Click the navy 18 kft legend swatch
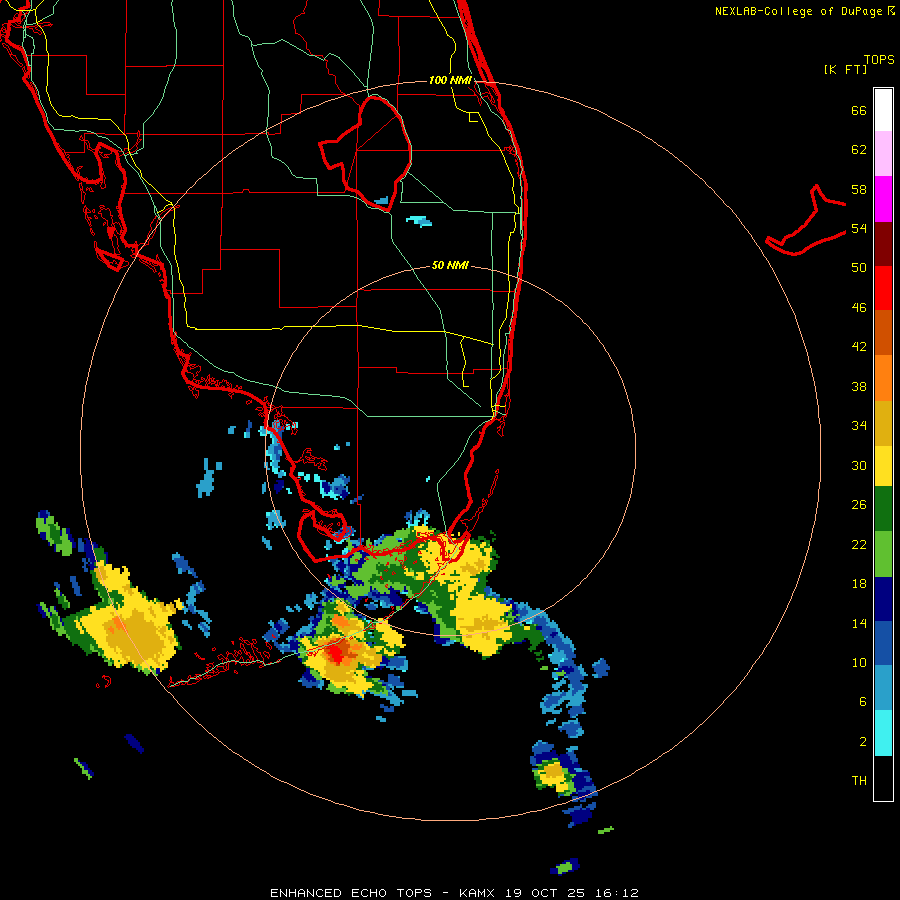900x900 pixels. pyautogui.click(x=883, y=599)
